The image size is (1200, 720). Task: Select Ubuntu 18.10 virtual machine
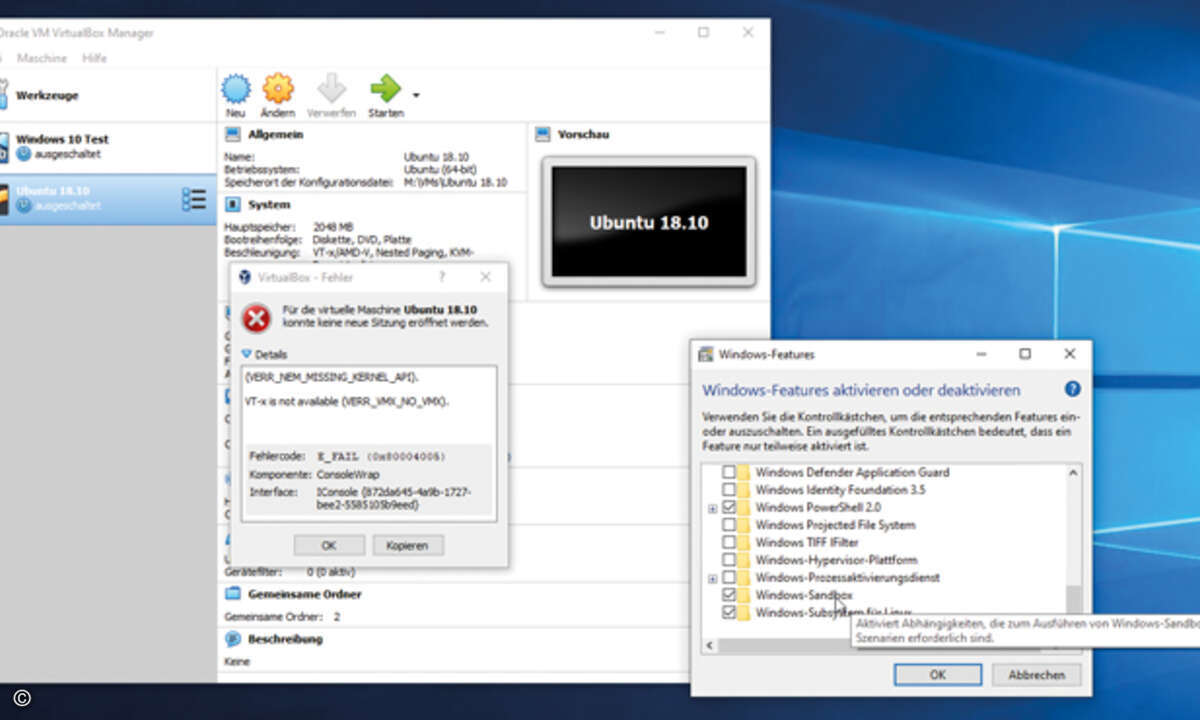[x=108, y=198]
